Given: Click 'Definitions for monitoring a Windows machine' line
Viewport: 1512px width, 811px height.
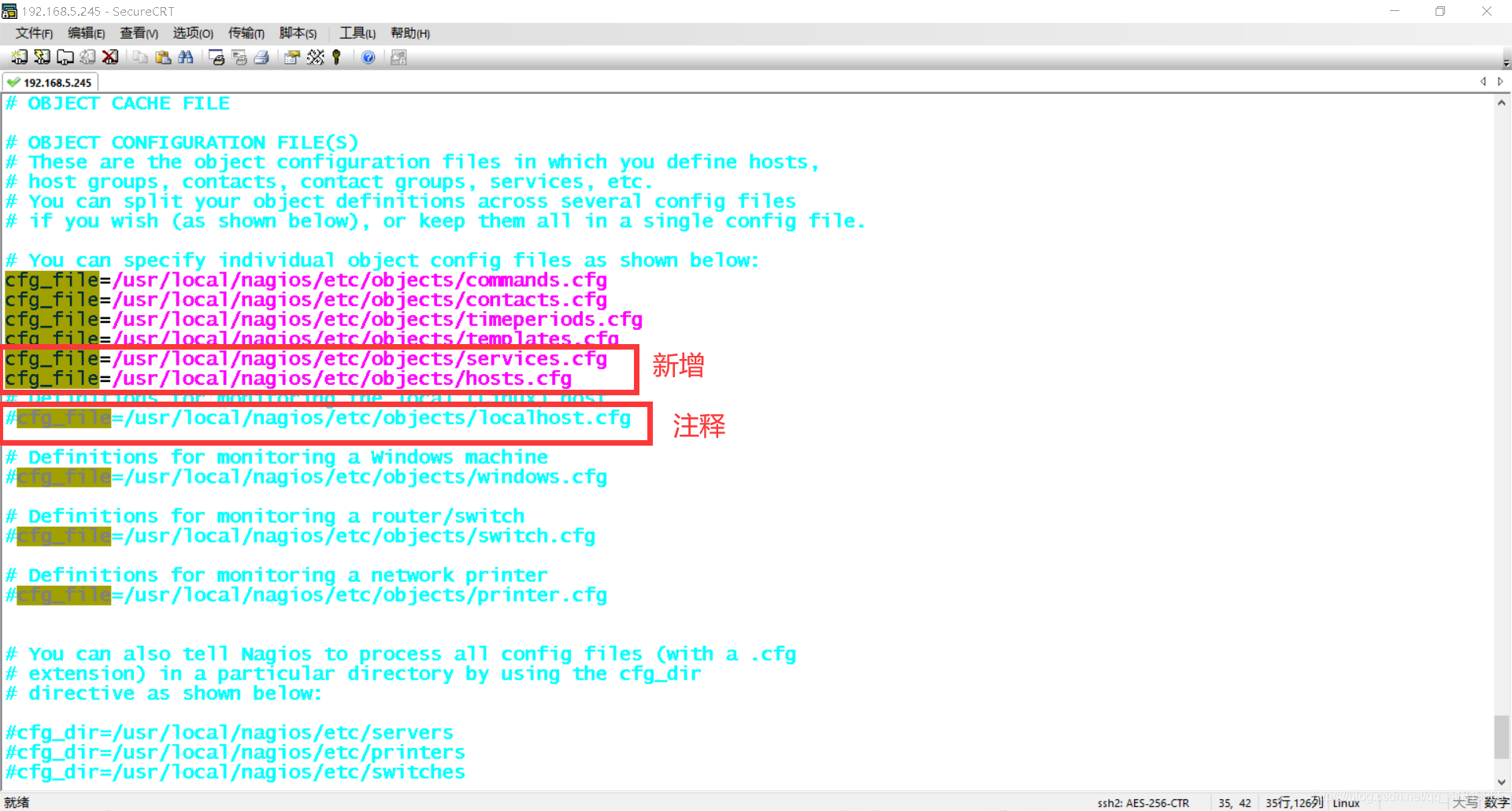Looking at the screenshot, I should tap(276, 457).
